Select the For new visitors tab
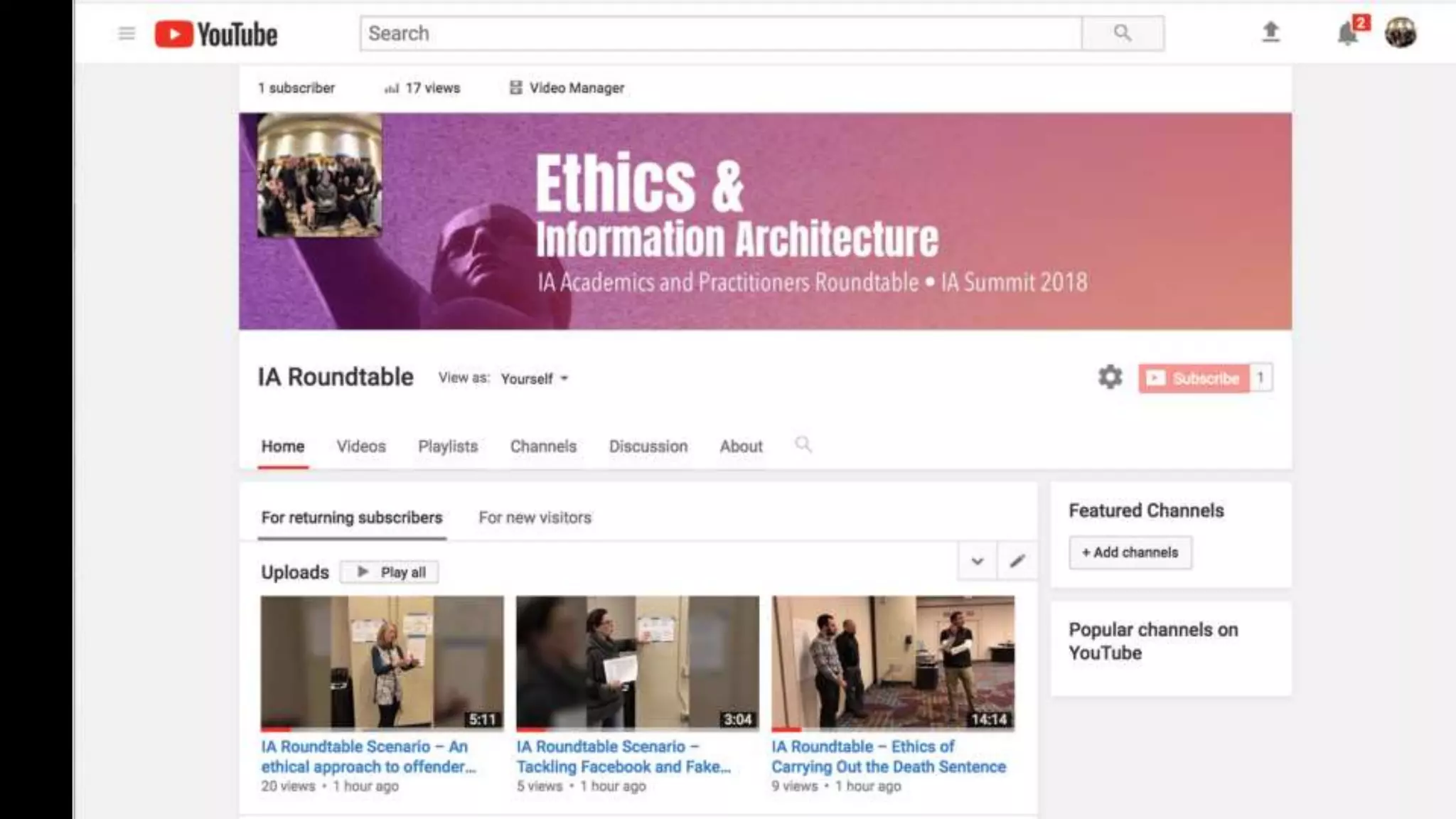The height and width of the screenshot is (819, 1456). click(535, 518)
